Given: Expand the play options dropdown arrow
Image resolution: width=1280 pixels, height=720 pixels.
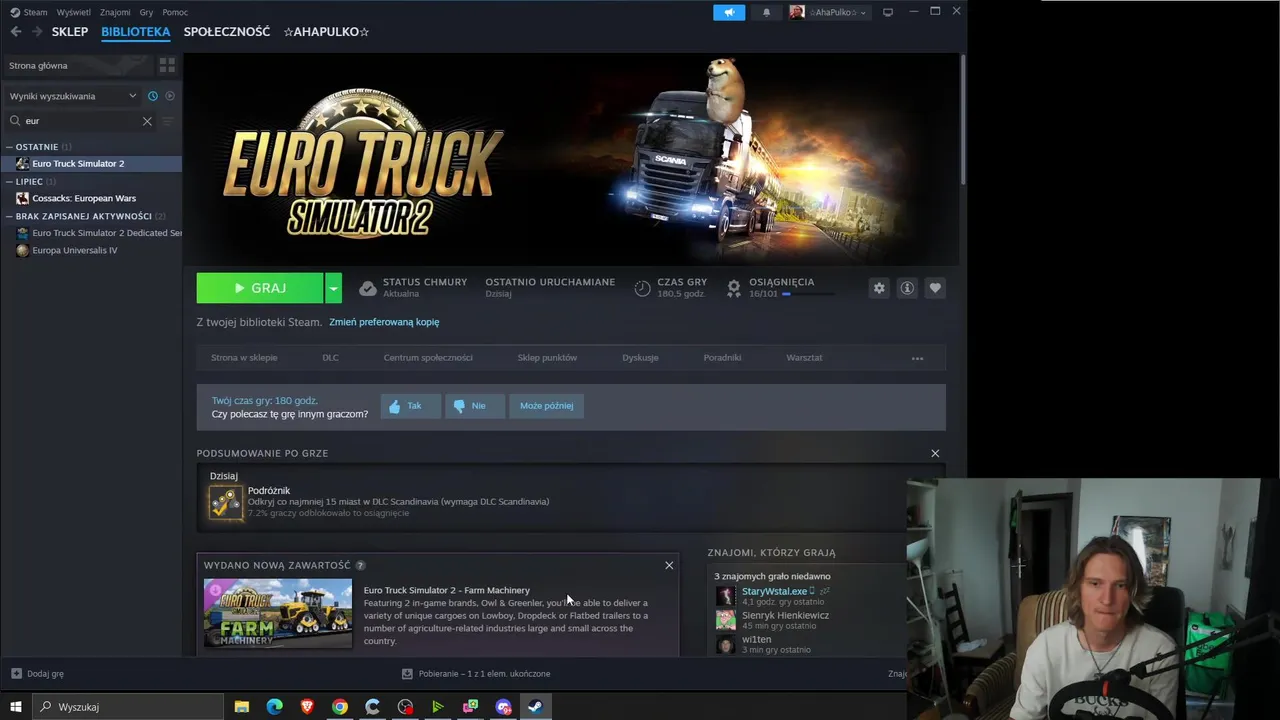Looking at the screenshot, I should tap(334, 288).
